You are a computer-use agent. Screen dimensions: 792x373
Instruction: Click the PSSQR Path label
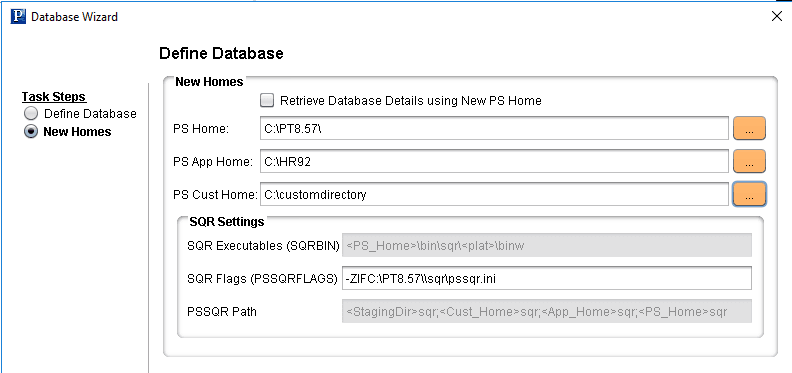pyautogui.click(x=222, y=312)
